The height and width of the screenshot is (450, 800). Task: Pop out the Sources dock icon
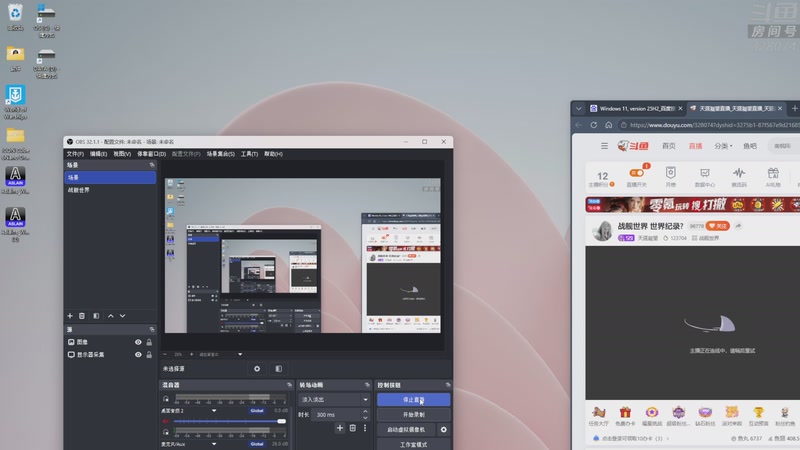tap(152, 330)
